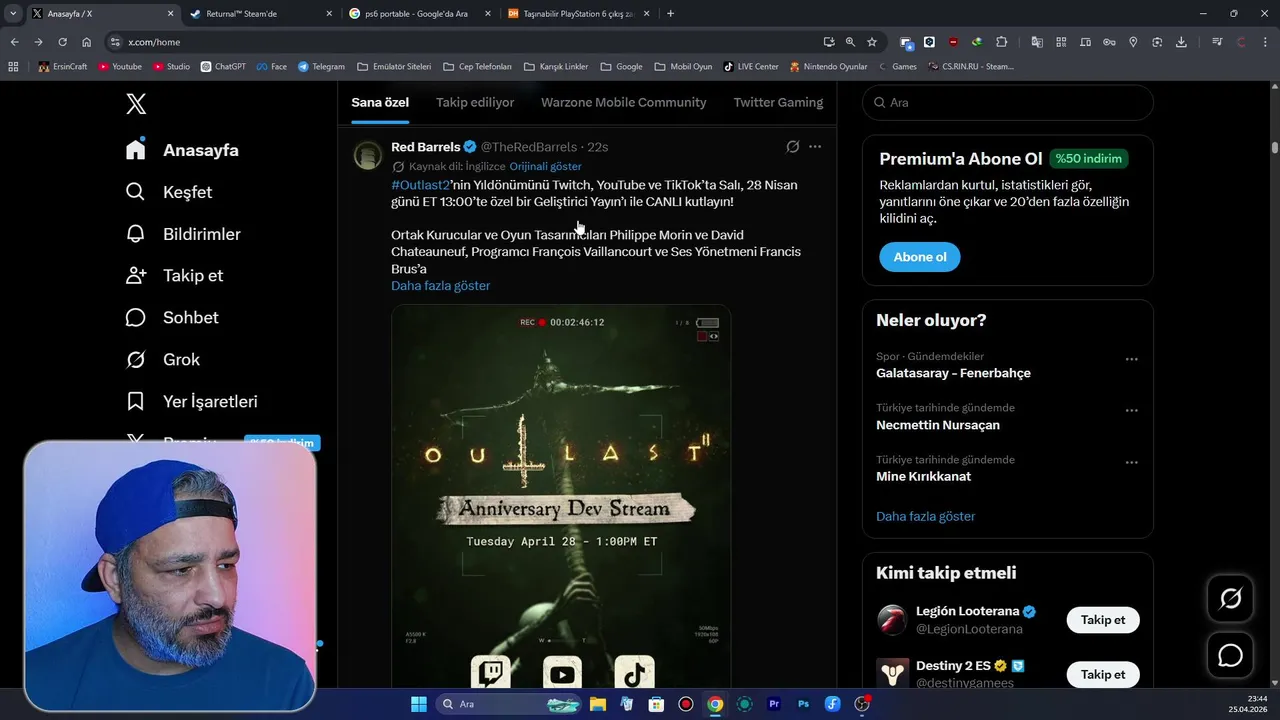Viewport: 1280px width, 720px height.
Task: Open Google bookmark folder
Action: [x=621, y=67]
